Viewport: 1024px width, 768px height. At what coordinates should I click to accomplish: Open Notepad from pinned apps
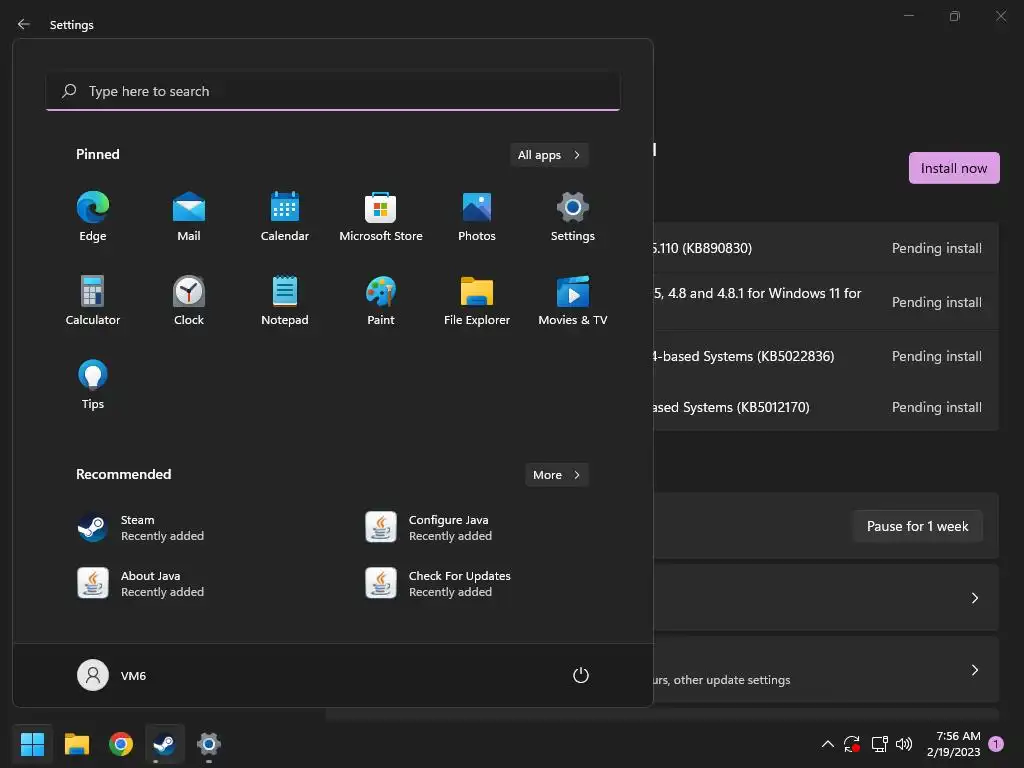[285, 301]
